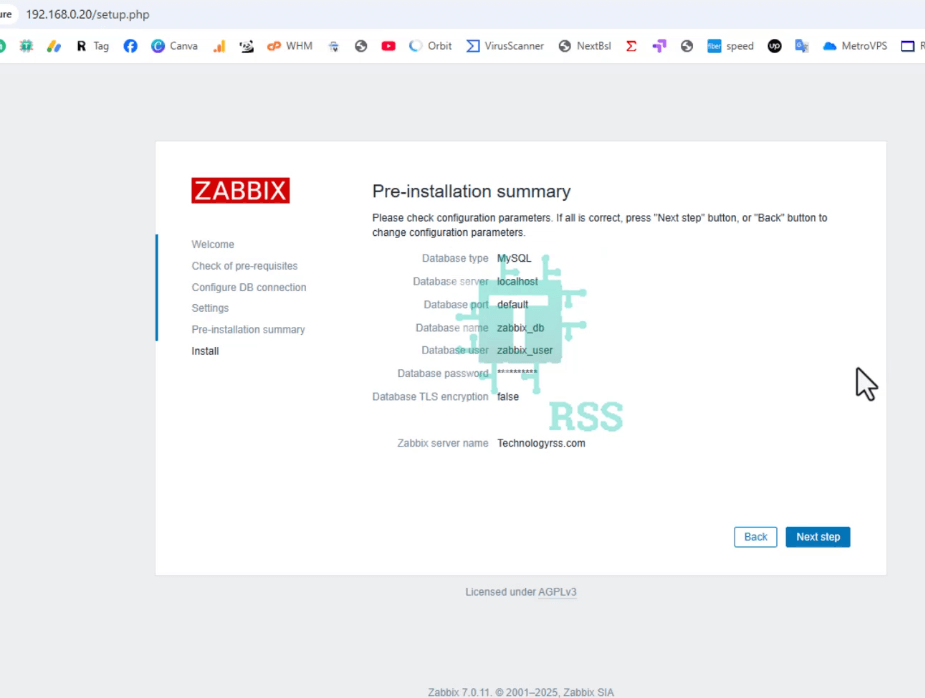This screenshot has width=925, height=698.
Task: Click the Technologyrss.com server name value
Action: [542, 443]
